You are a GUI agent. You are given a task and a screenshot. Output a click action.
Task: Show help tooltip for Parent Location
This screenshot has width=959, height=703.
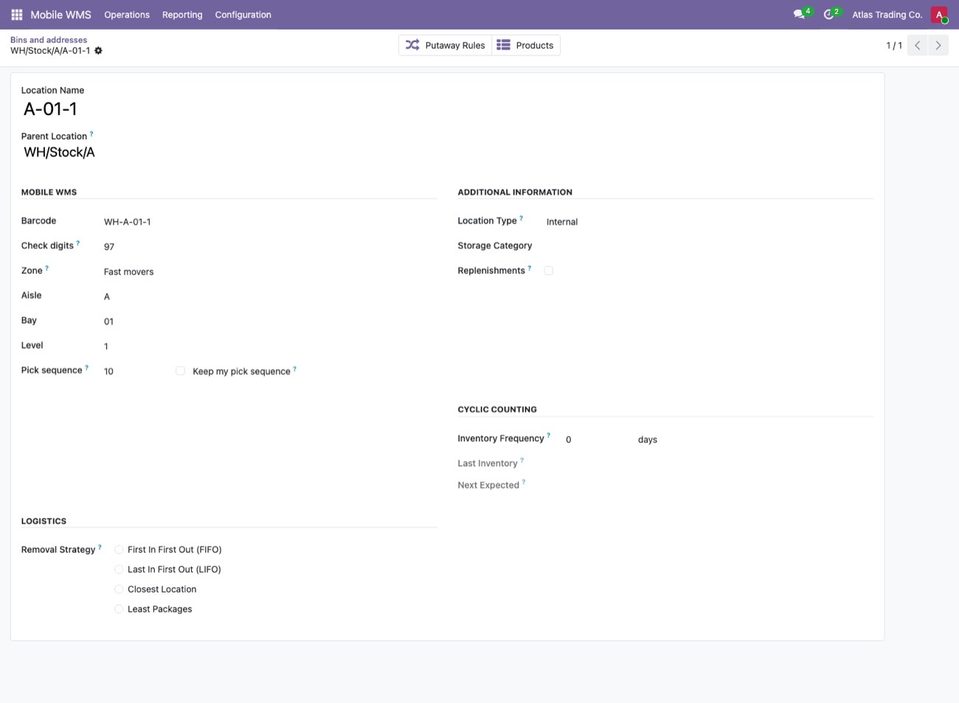tap(92, 133)
